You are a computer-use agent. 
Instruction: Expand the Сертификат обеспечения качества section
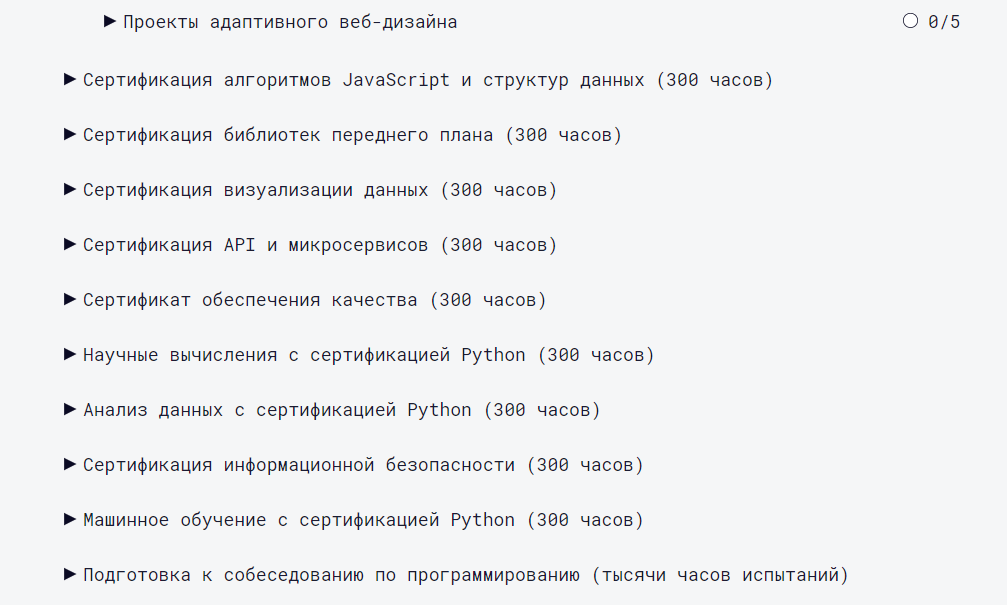(70, 299)
